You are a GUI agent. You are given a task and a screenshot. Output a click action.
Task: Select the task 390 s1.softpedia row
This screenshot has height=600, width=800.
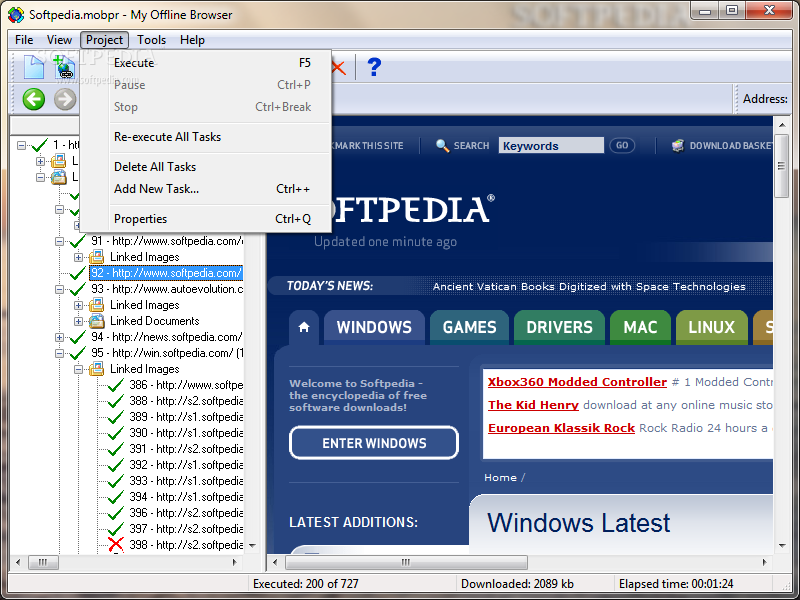[186, 433]
